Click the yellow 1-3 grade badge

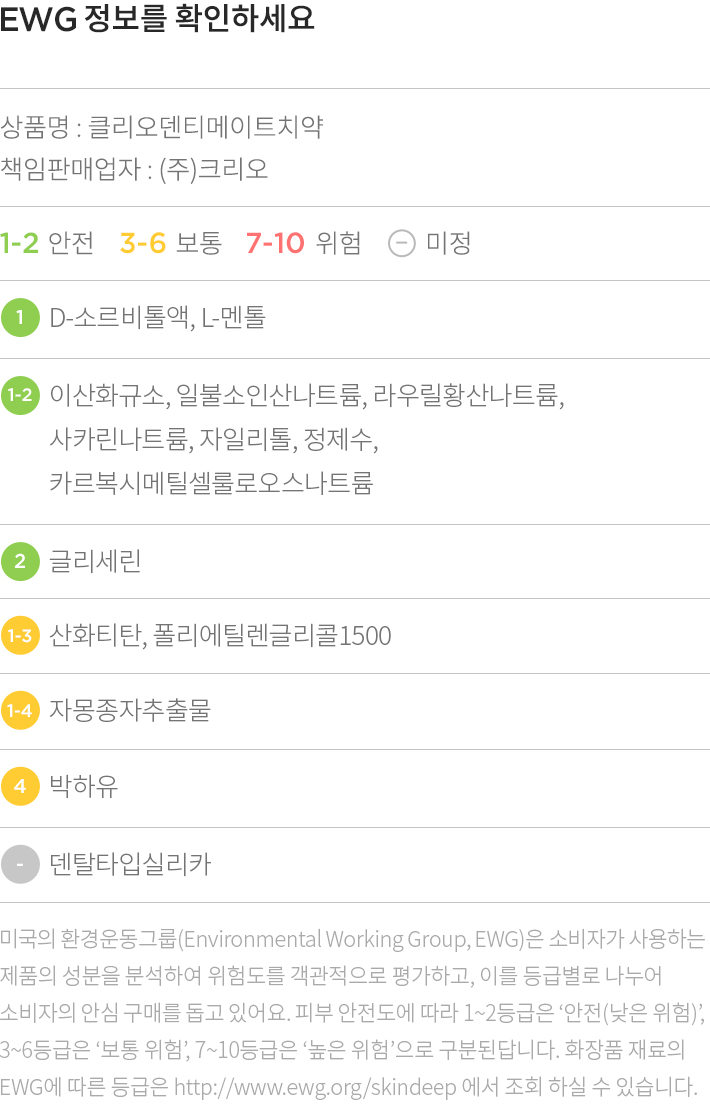coord(20,635)
